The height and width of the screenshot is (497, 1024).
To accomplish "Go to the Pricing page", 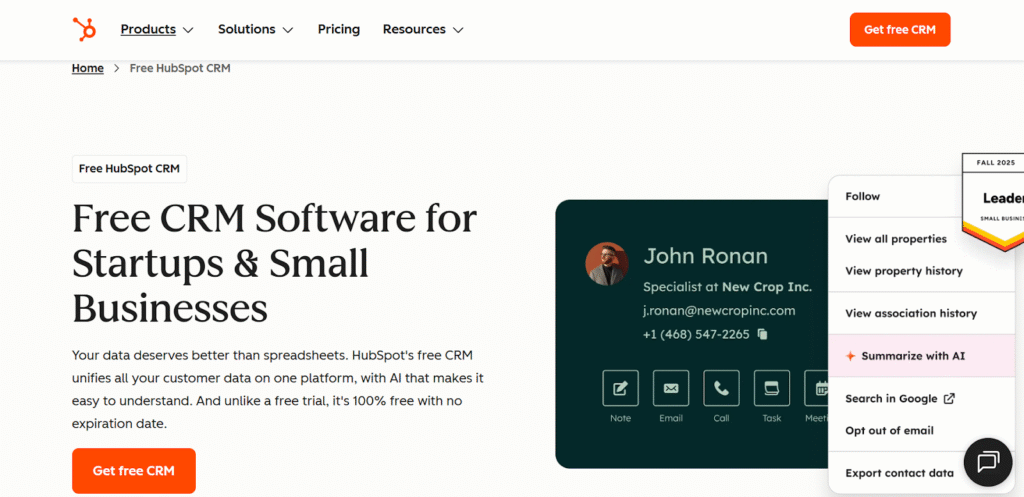I will click(x=339, y=29).
